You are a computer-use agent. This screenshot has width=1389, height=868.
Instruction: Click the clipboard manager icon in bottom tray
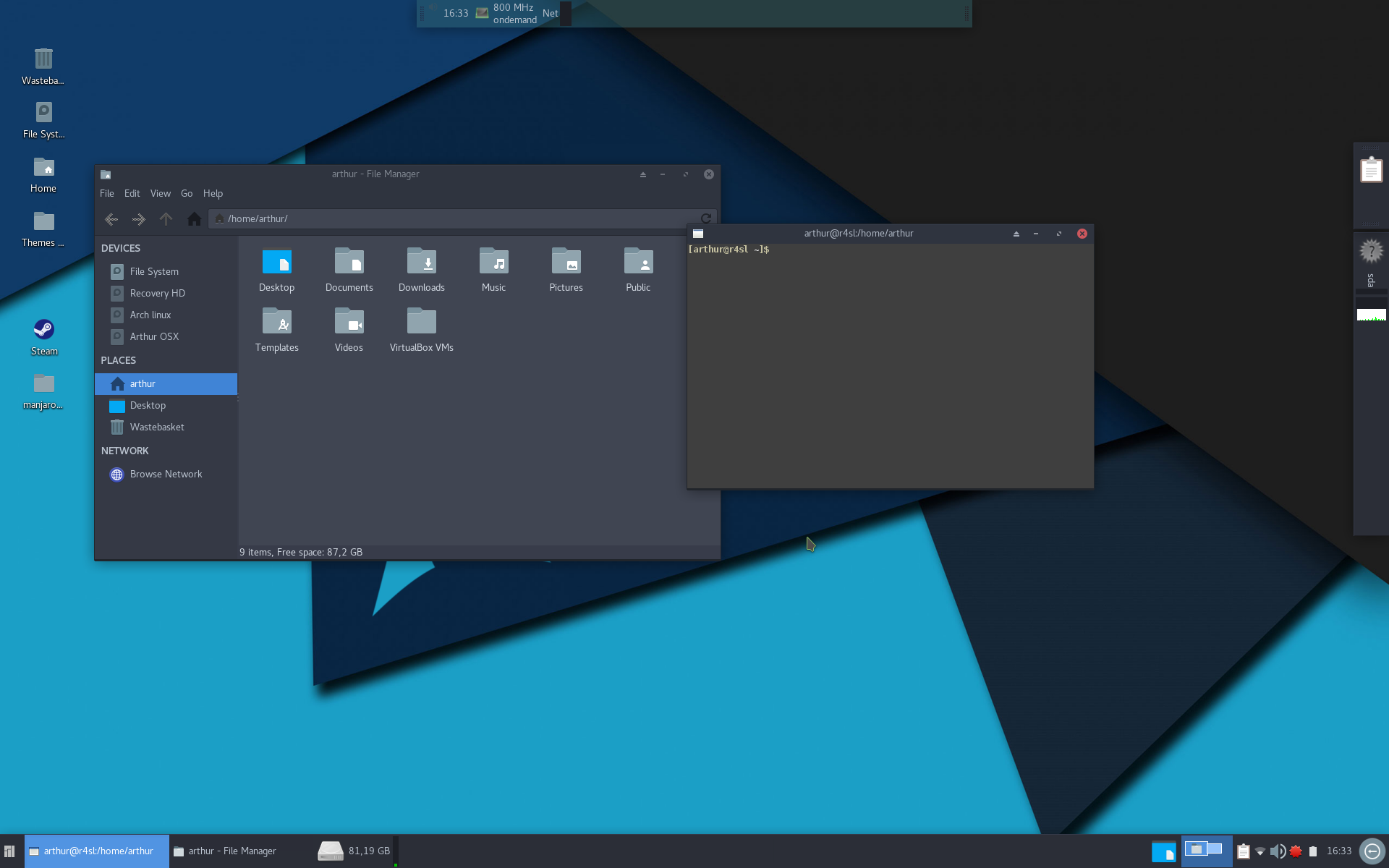(1243, 851)
